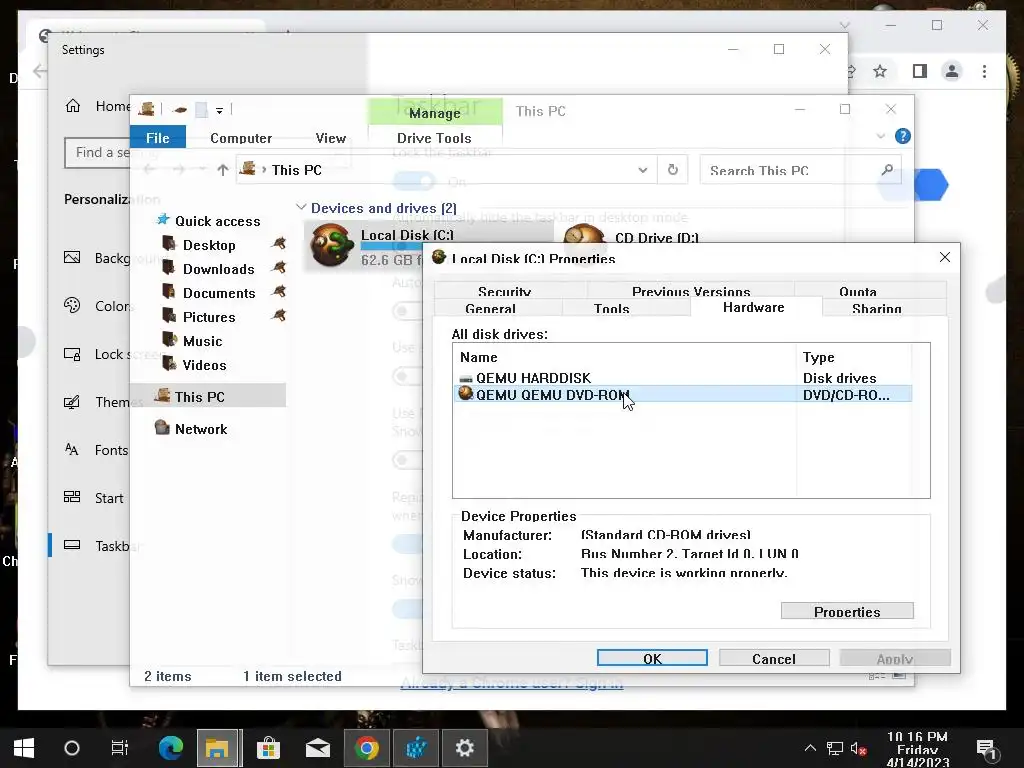Viewport: 1024px width, 768px height.
Task: Open Taskbar page in Settings
Action: pos(95,545)
